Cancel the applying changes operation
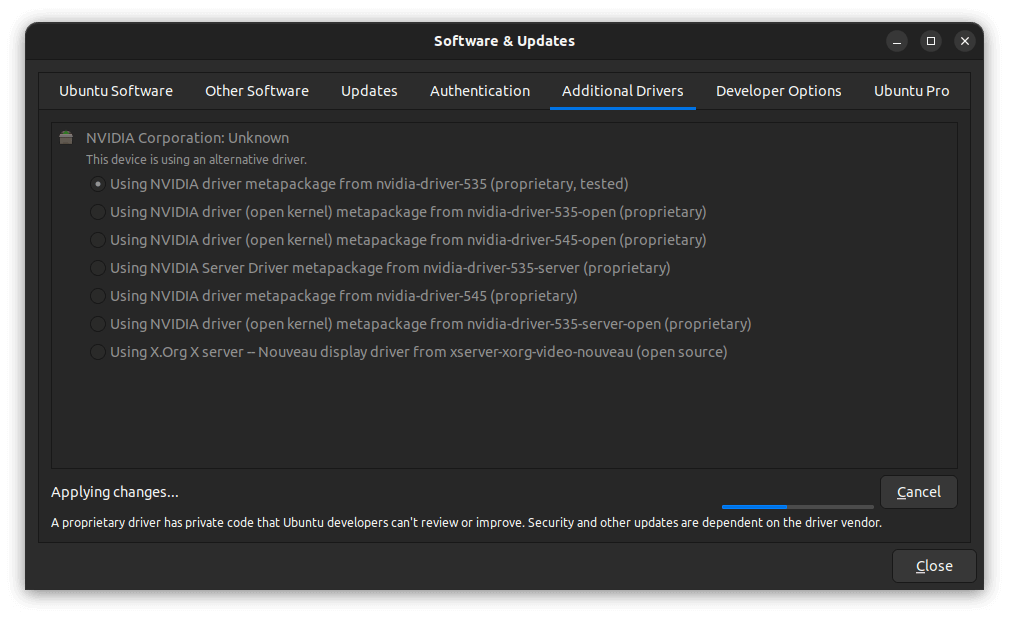Screen dimensions: 1009x618 [x=918, y=492]
